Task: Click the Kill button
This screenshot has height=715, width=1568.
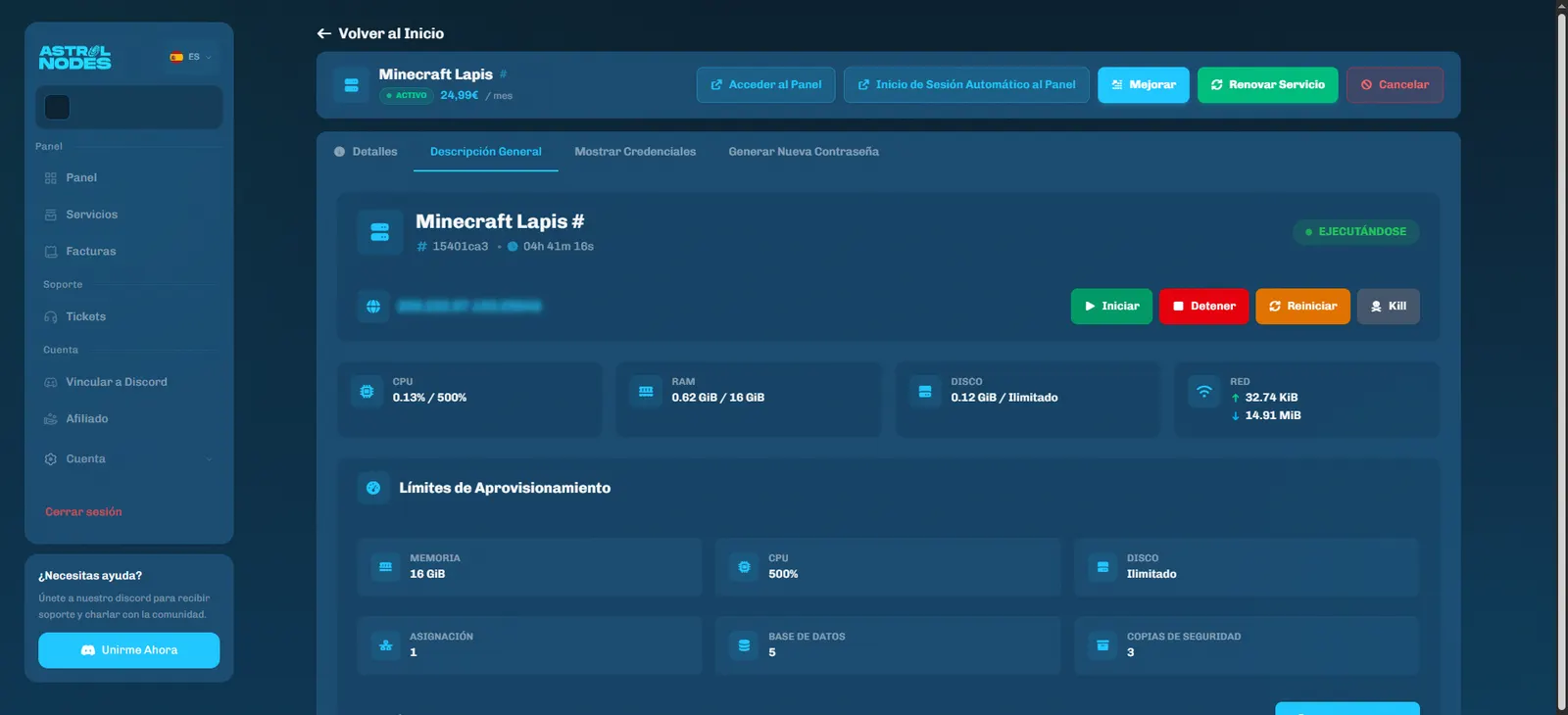Action: [1389, 307]
